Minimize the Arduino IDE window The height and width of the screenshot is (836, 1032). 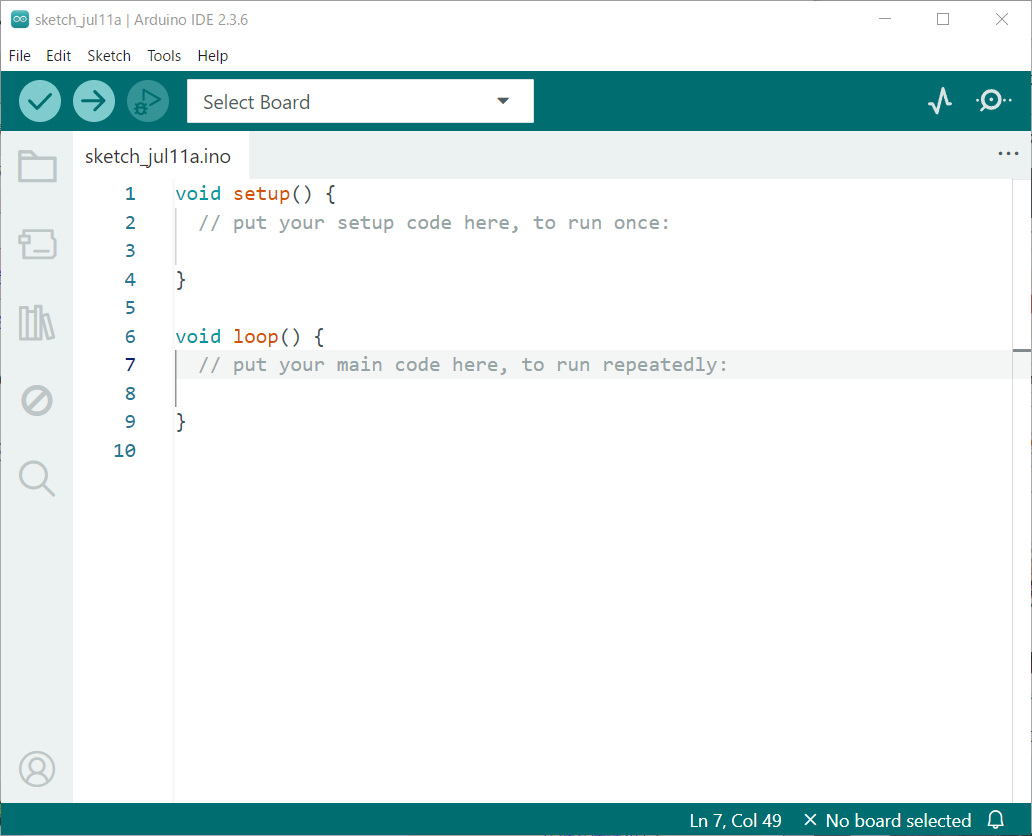(885, 19)
